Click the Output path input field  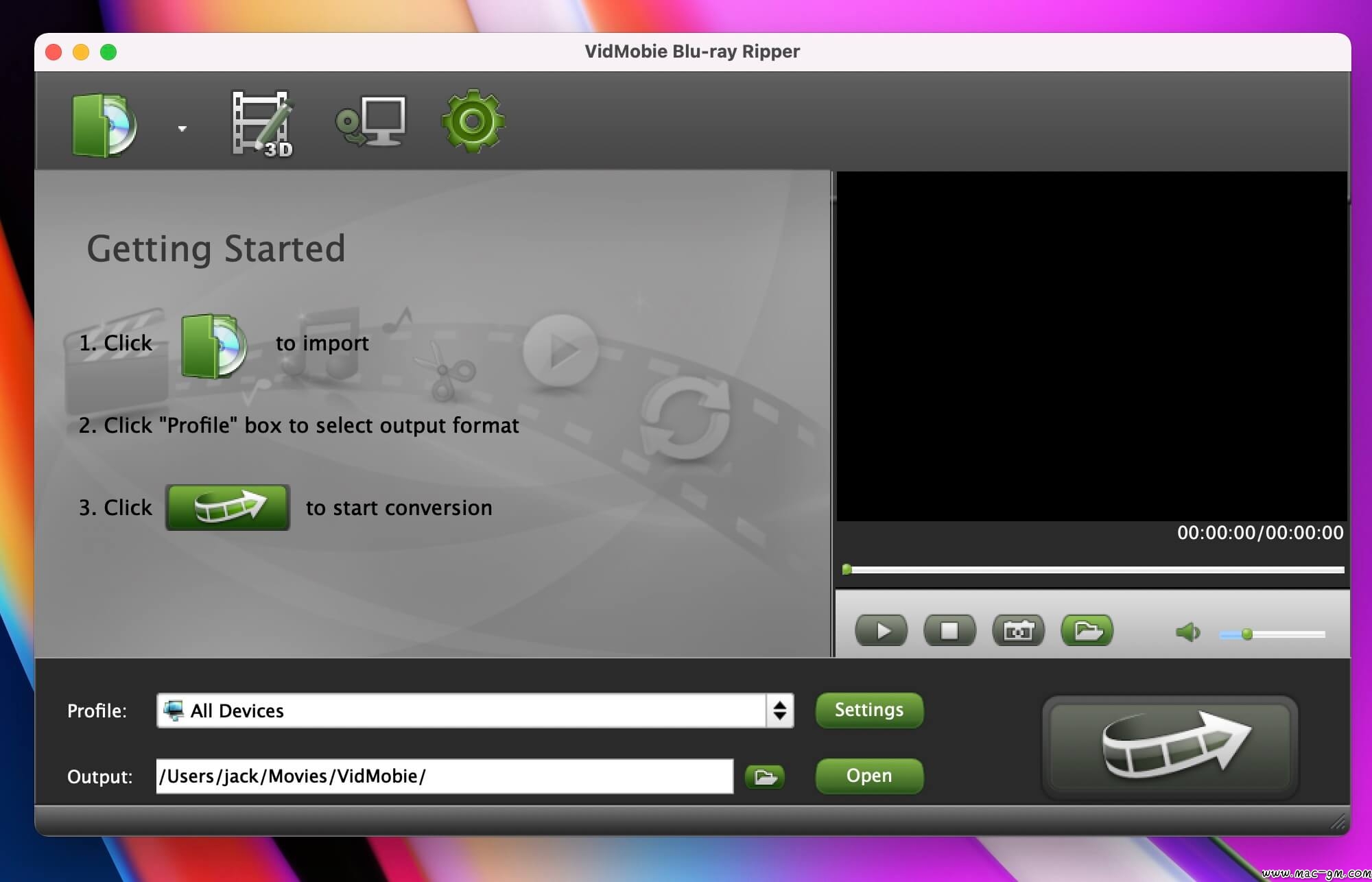[445, 776]
